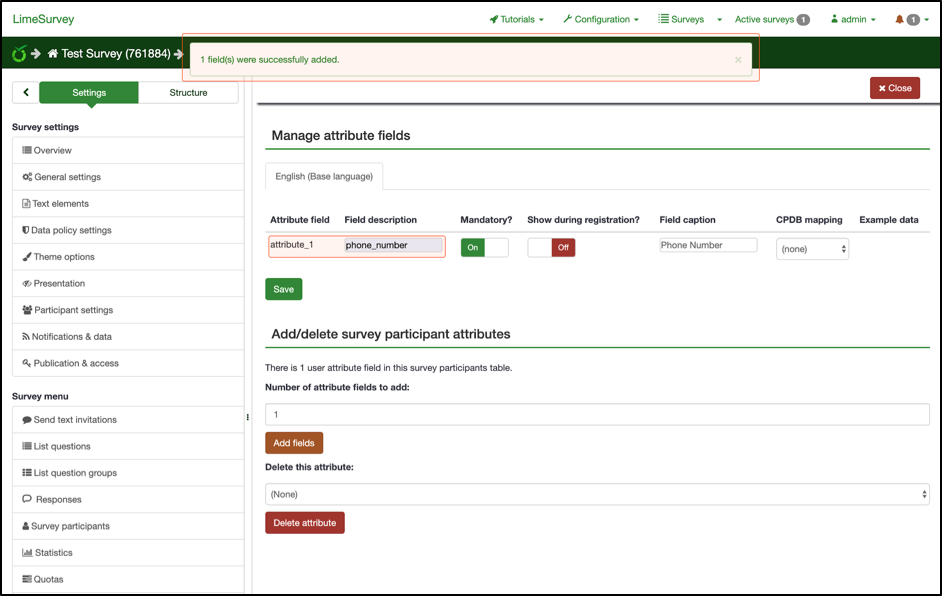Click the sidebar resize handle dots
The width and height of the screenshot is (942, 596).
pyautogui.click(x=248, y=417)
